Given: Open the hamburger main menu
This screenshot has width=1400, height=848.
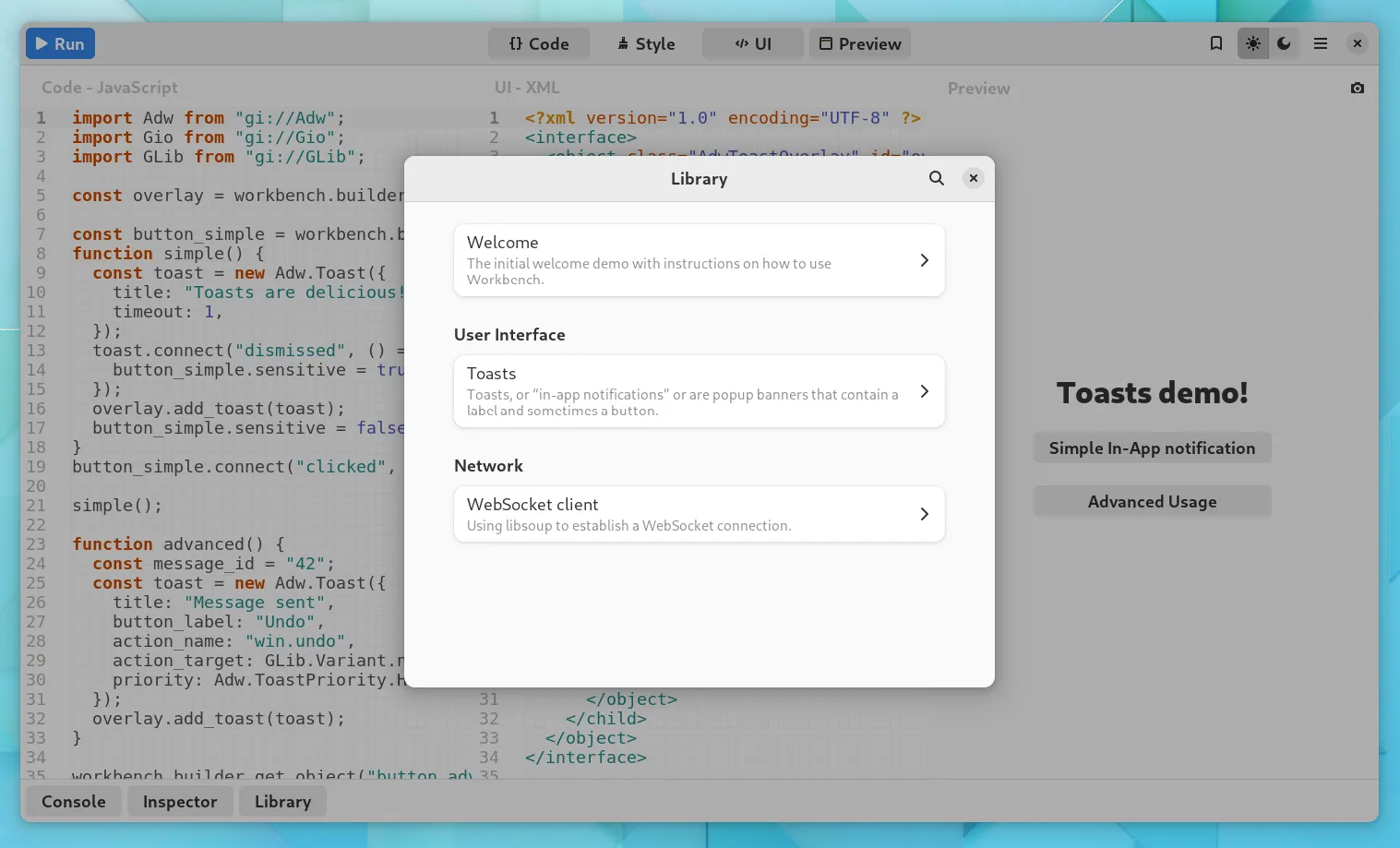Looking at the screenshot, I should click(1321, 43).
